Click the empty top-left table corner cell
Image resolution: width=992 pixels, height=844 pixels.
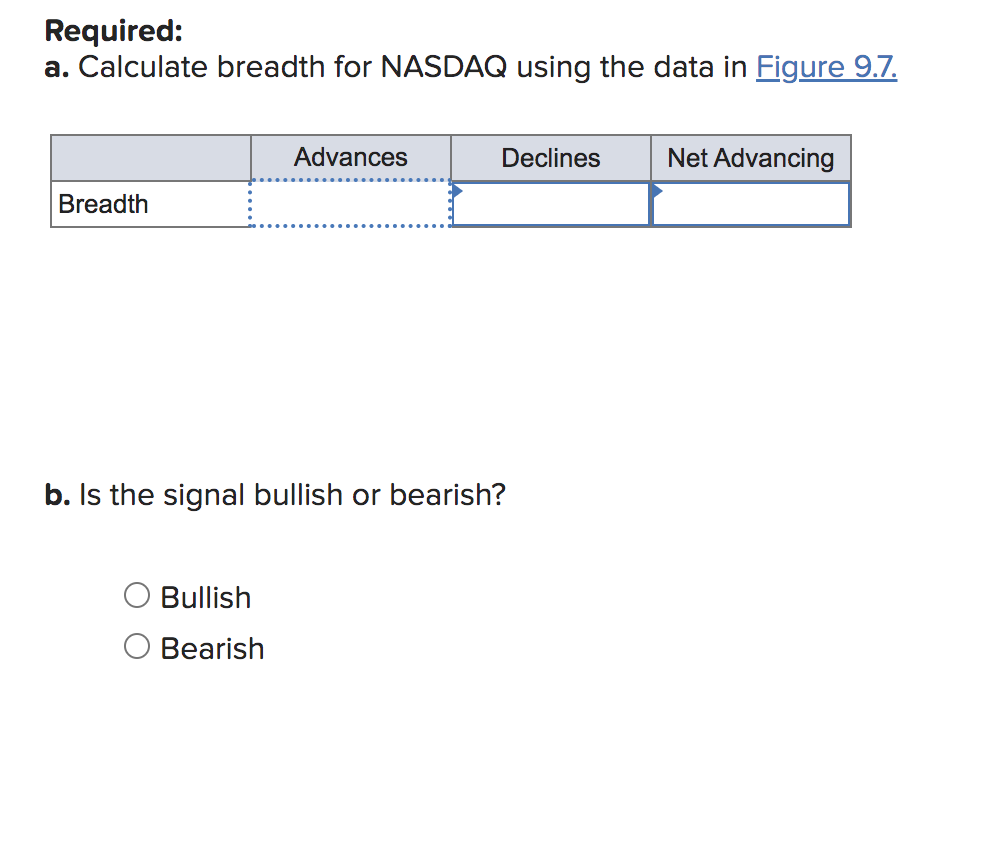pyautogui.click(x=150, y=157)
